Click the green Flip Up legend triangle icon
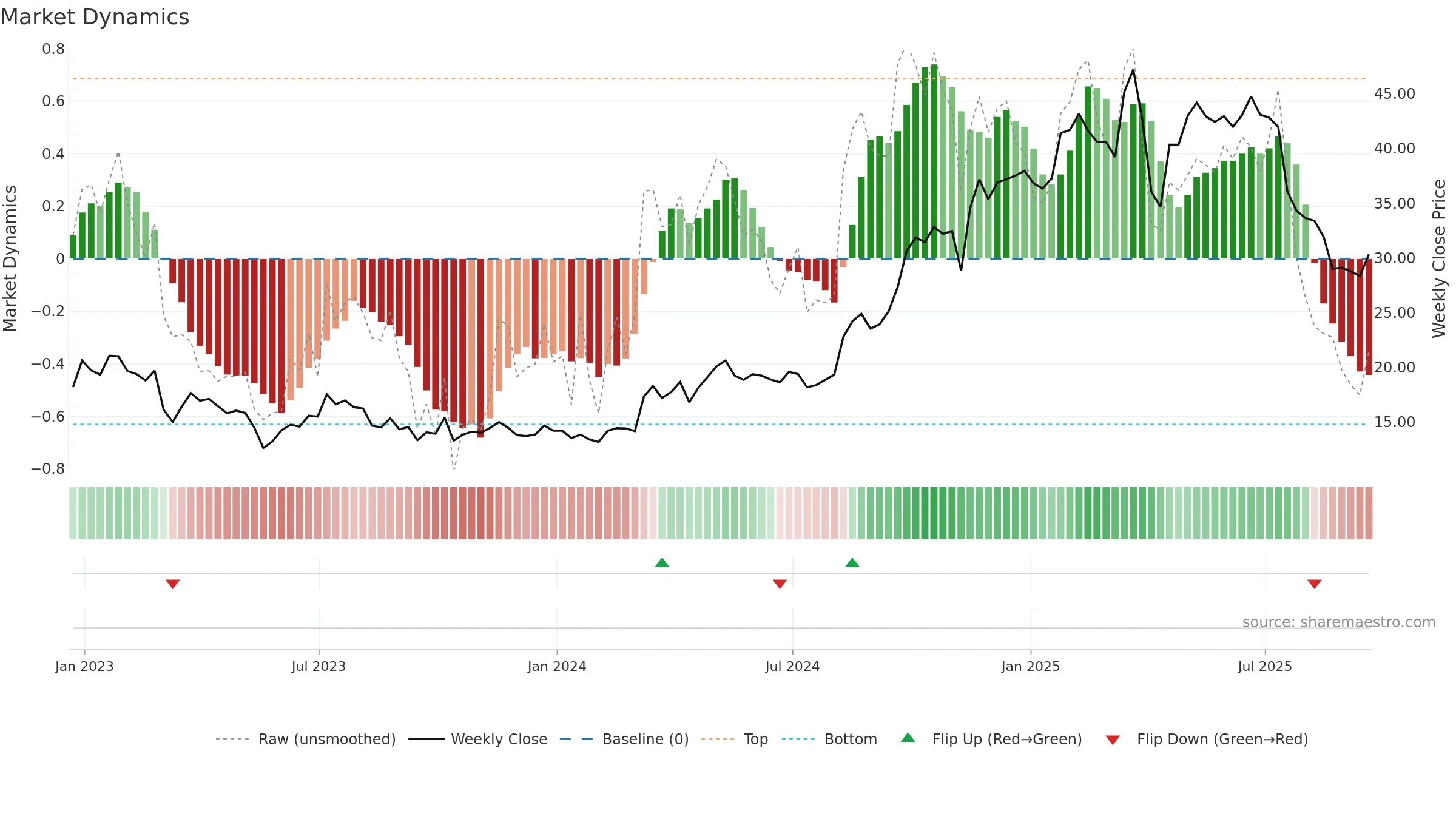1456x819 pixels. point(908,738)
